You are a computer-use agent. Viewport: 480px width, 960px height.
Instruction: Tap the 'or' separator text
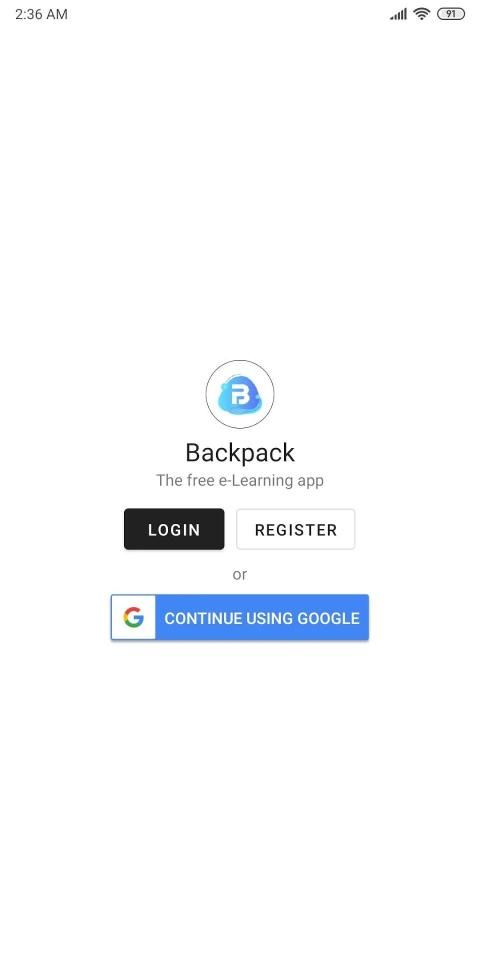[x=240, y=574]
